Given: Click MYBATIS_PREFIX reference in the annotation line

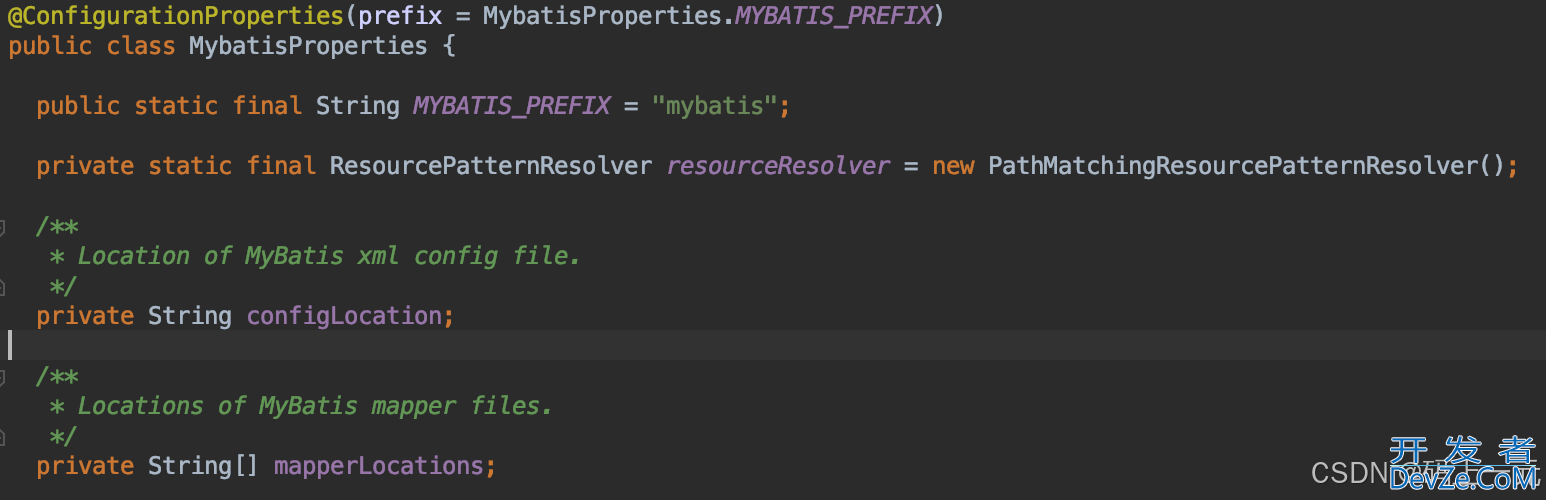Looking at the screenshot, I should [x=834, y=16].
